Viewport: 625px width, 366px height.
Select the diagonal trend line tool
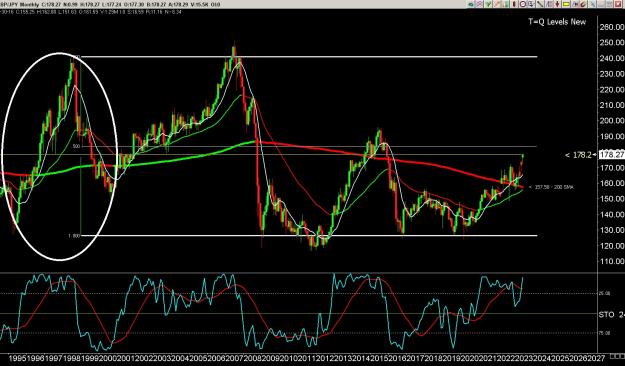(540, 4)
